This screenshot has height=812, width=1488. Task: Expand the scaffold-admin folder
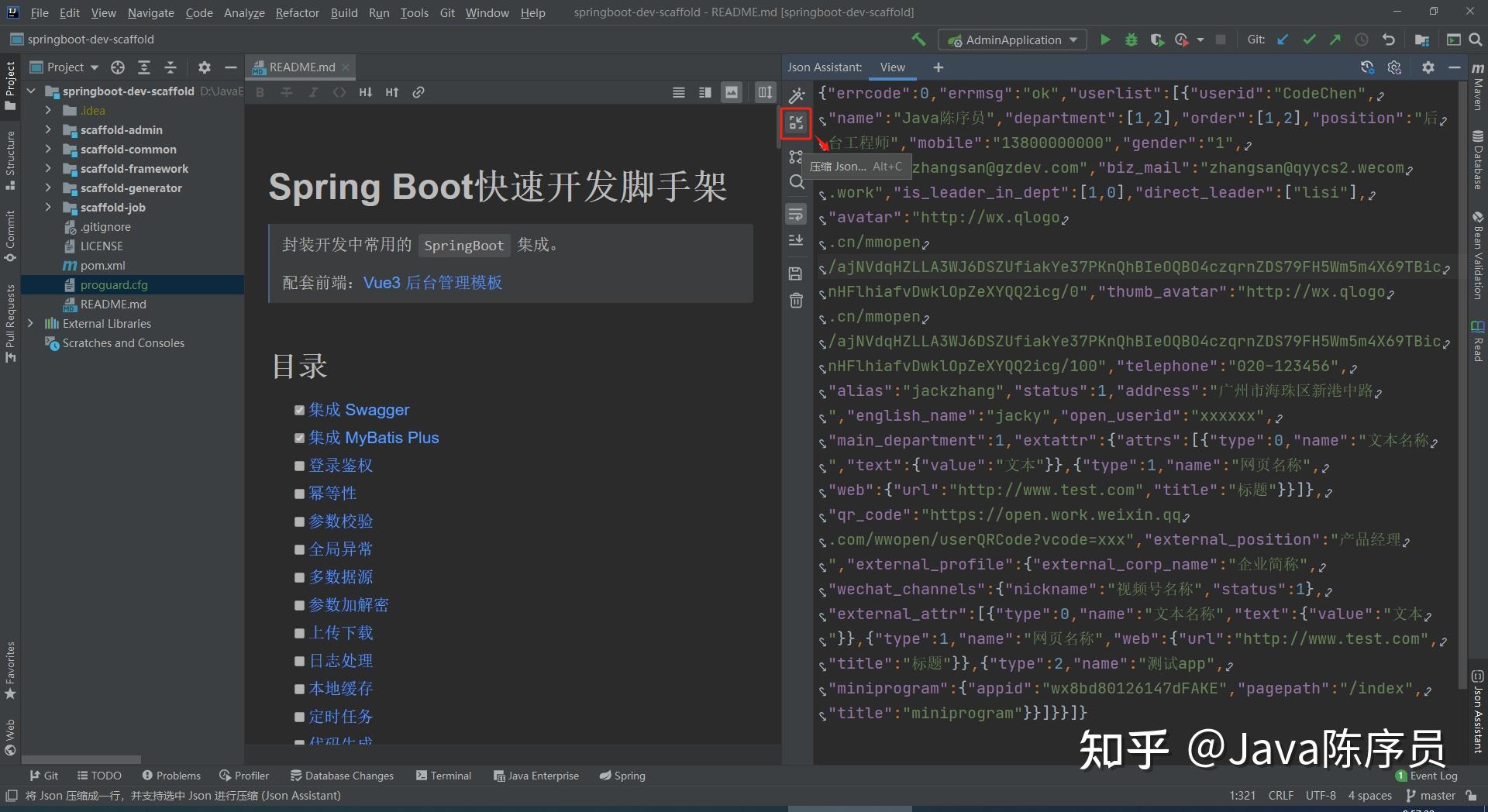coord(48,129)
